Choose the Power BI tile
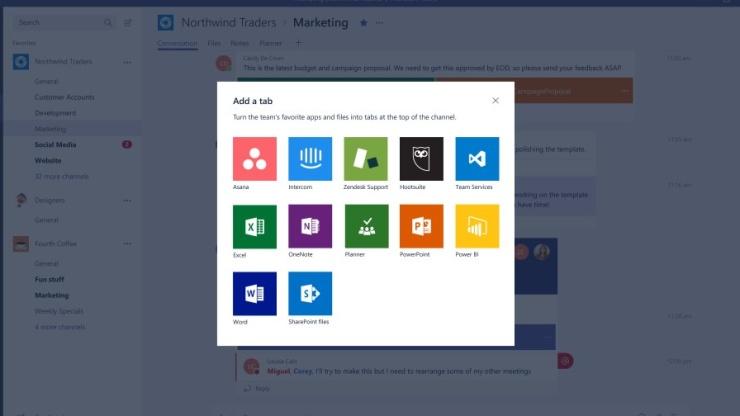 click(x=477, y=226)
